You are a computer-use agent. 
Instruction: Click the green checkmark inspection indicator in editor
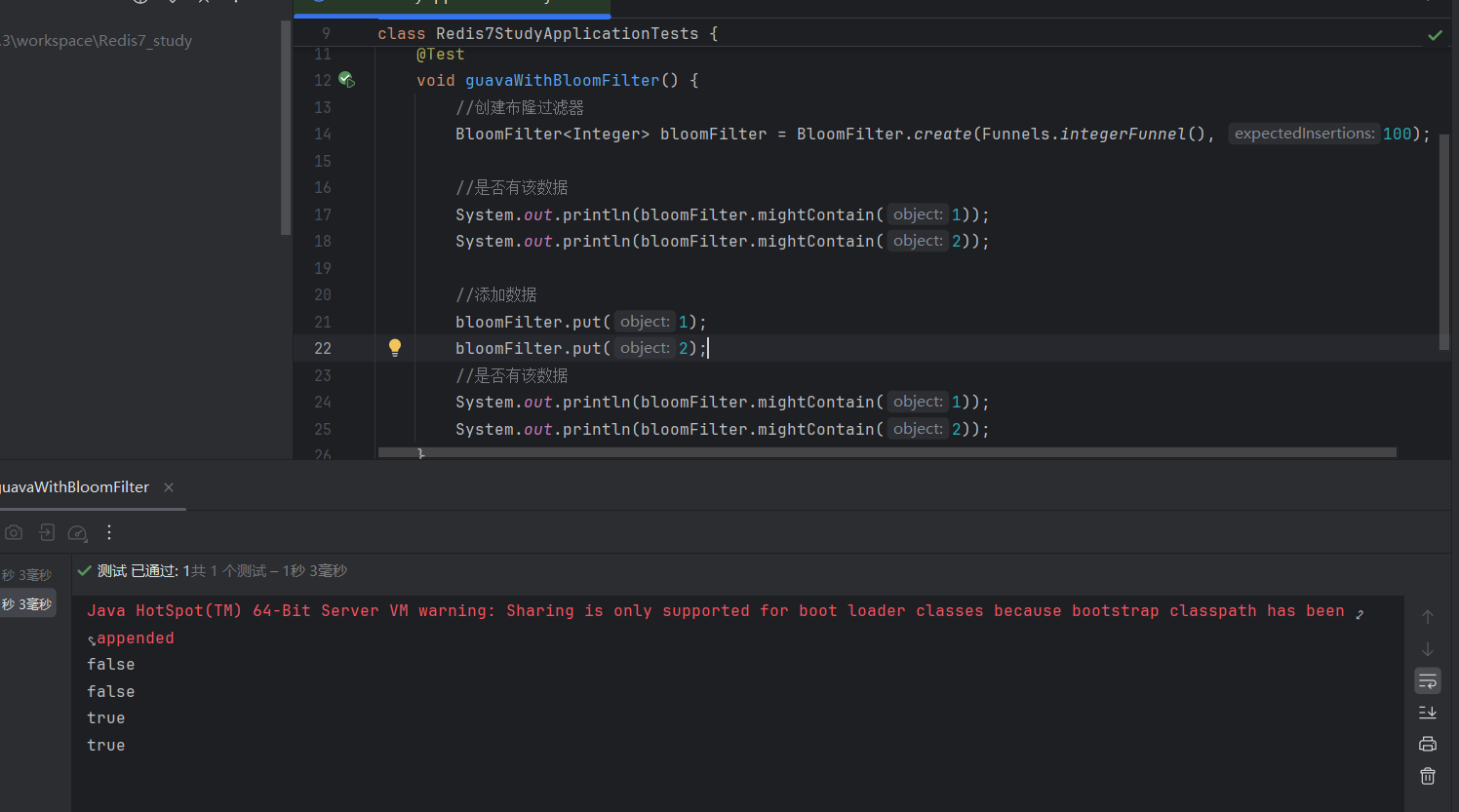pos(1435,35)
